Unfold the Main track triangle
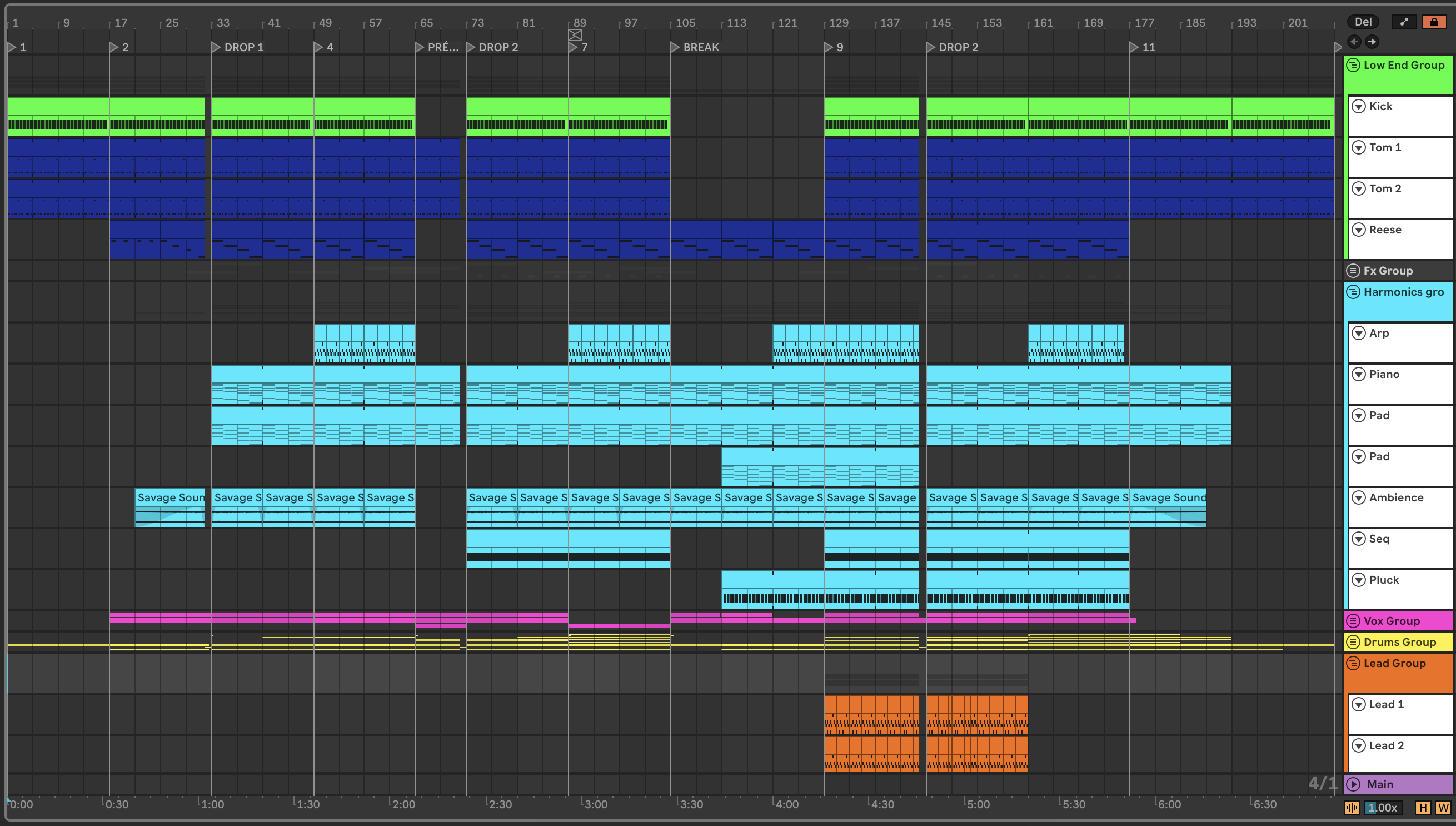 pos(1353,784)
